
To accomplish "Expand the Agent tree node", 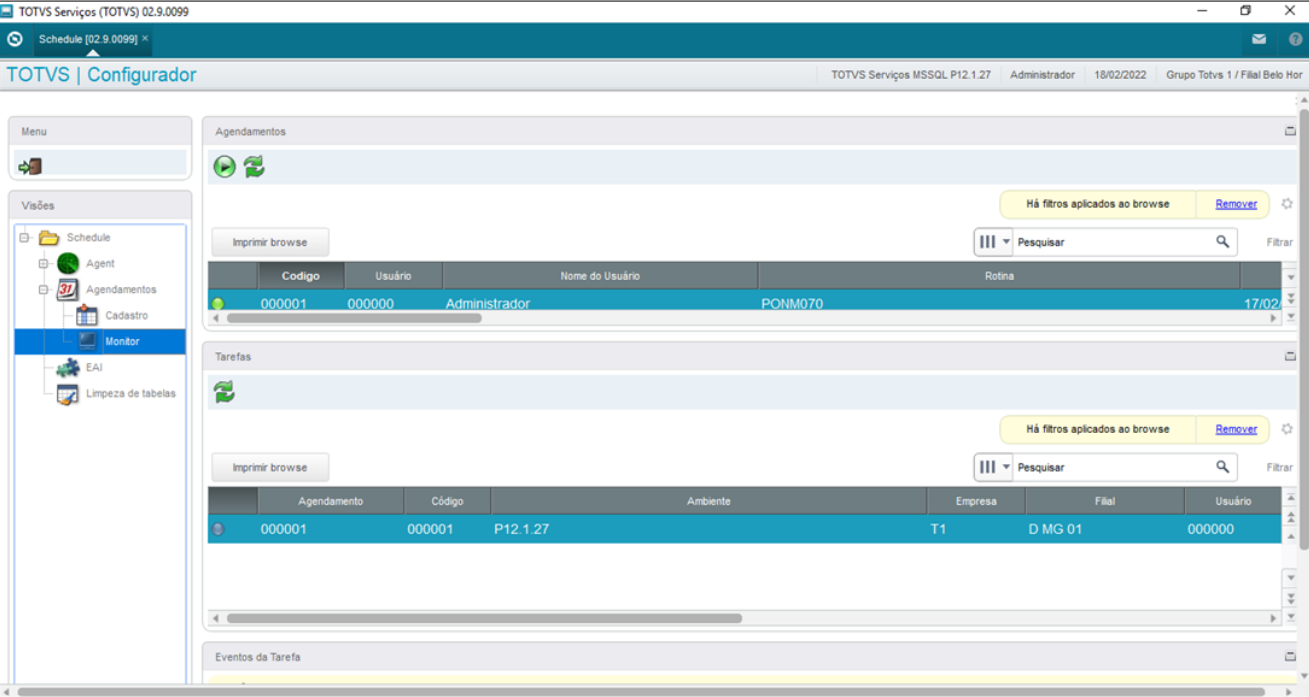I will coord(43,264).
